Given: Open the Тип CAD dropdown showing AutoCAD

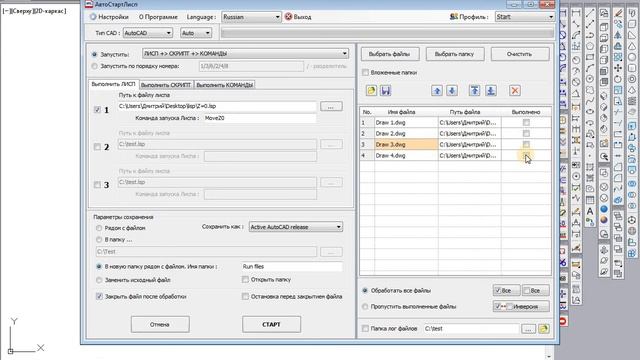Looking at the screenshot, I should (x=148, y=33).
